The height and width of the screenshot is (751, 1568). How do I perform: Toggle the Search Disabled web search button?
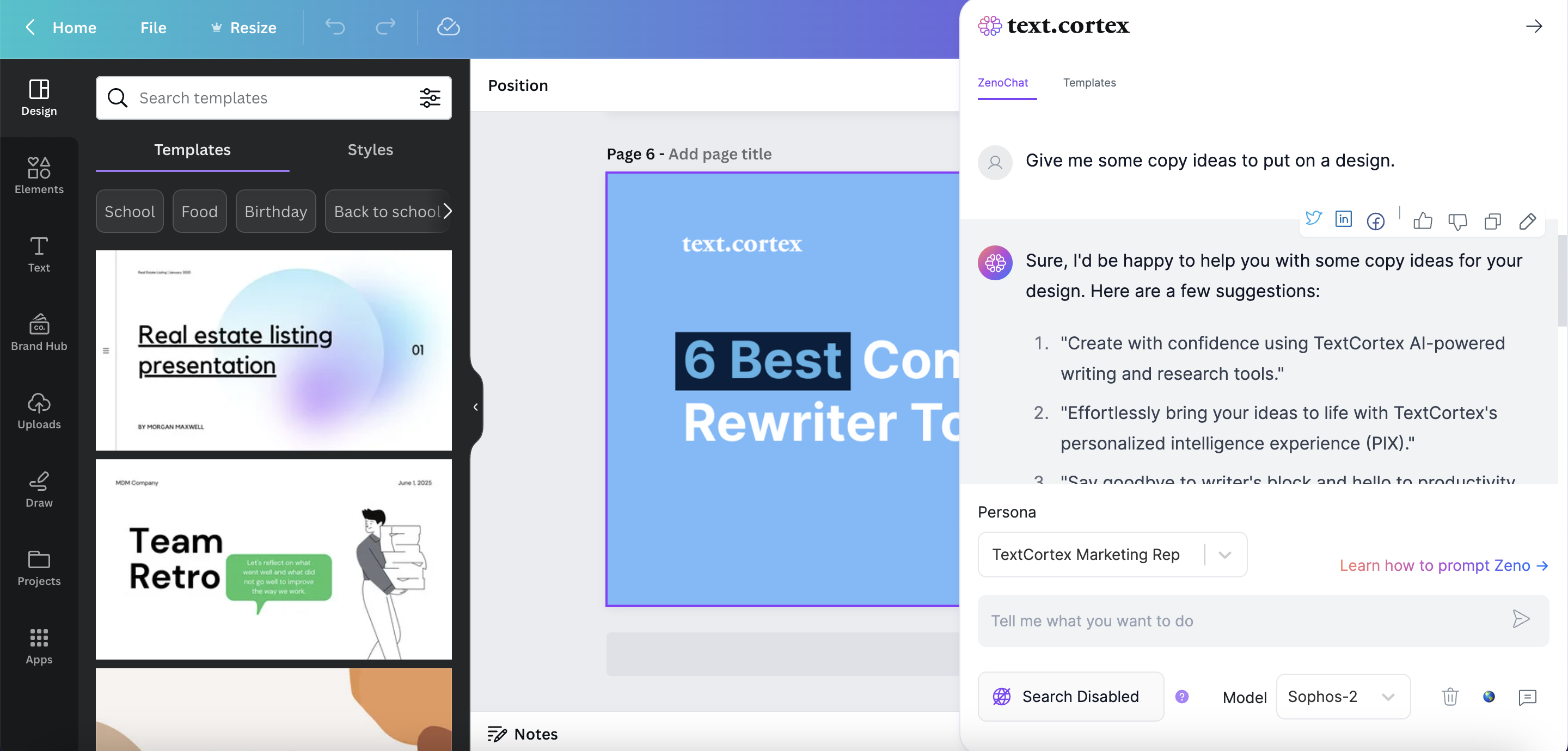1071,696
